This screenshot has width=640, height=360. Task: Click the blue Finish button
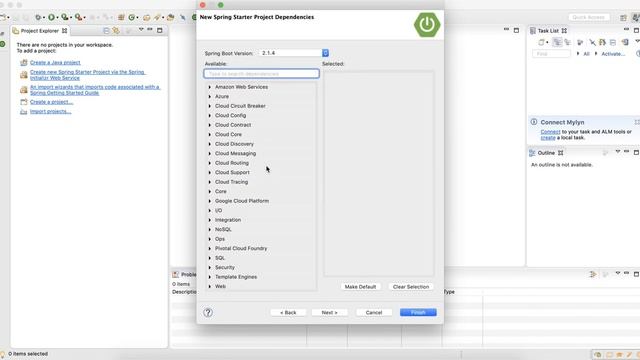point(418,312)
